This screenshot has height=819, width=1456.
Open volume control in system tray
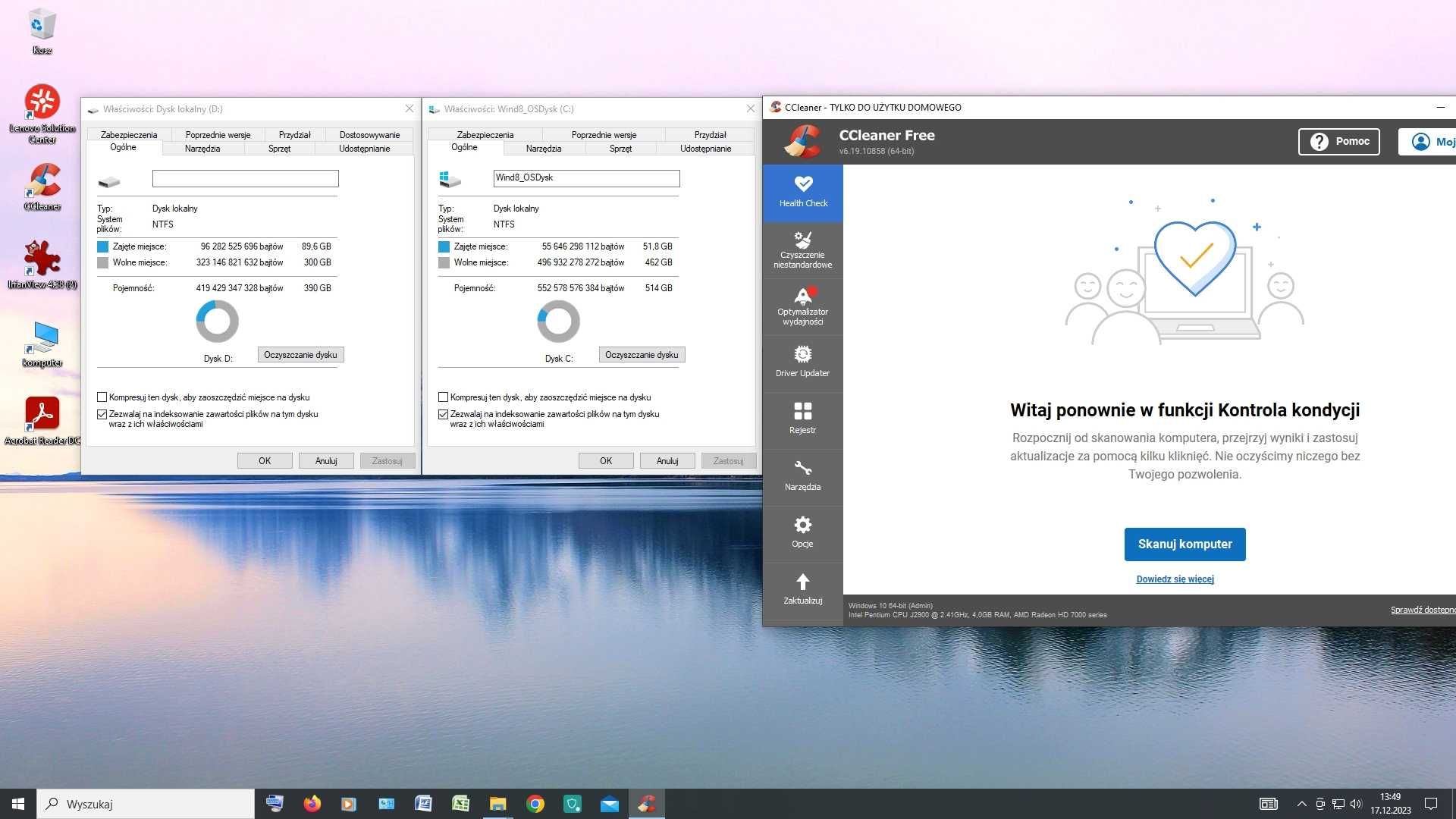tap(1356, 804)
